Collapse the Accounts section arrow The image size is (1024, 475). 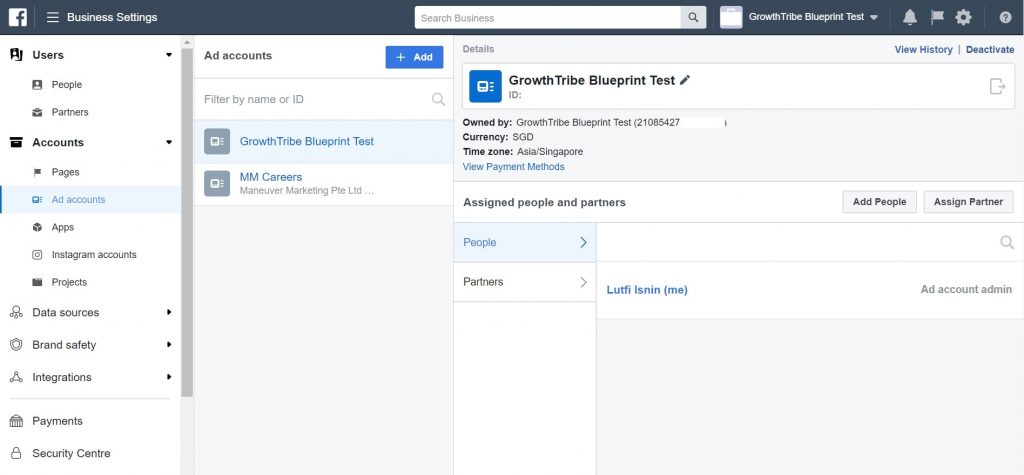pos(169,142)
